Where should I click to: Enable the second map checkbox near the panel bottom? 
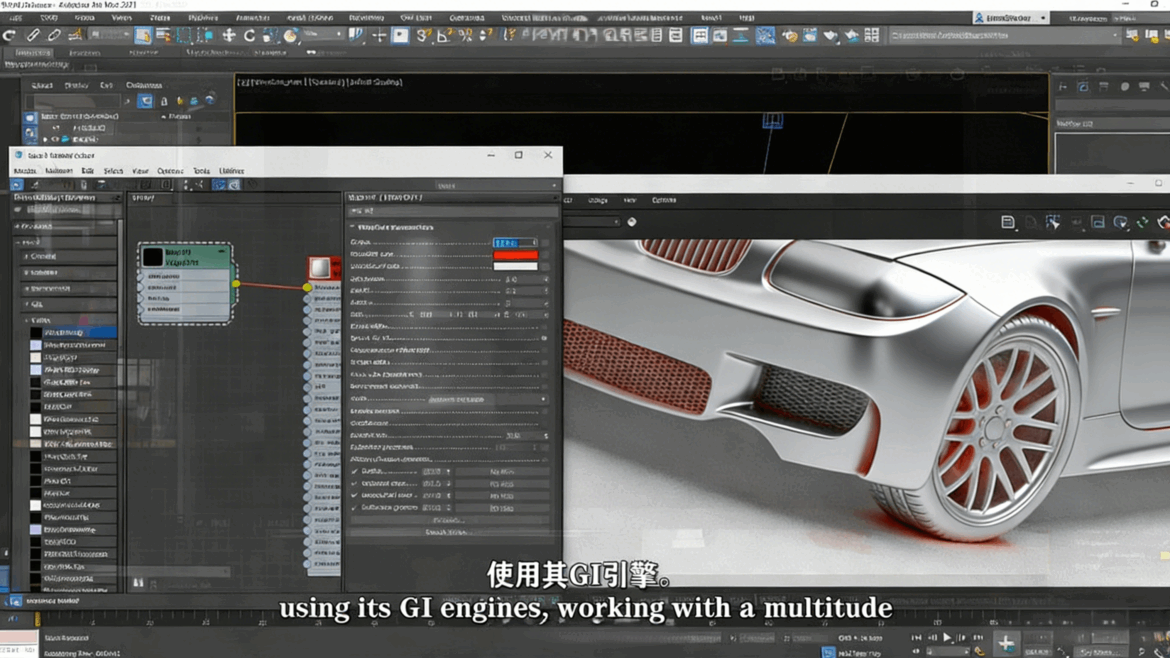click(354, 483)
